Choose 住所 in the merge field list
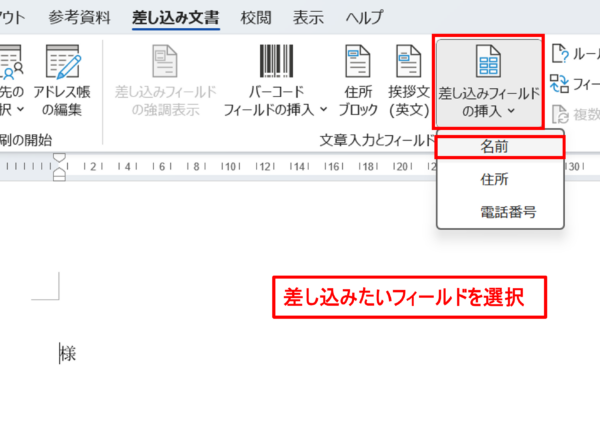Image resolution: width=600 pixels, height=446 pixels. click(500, 179)
